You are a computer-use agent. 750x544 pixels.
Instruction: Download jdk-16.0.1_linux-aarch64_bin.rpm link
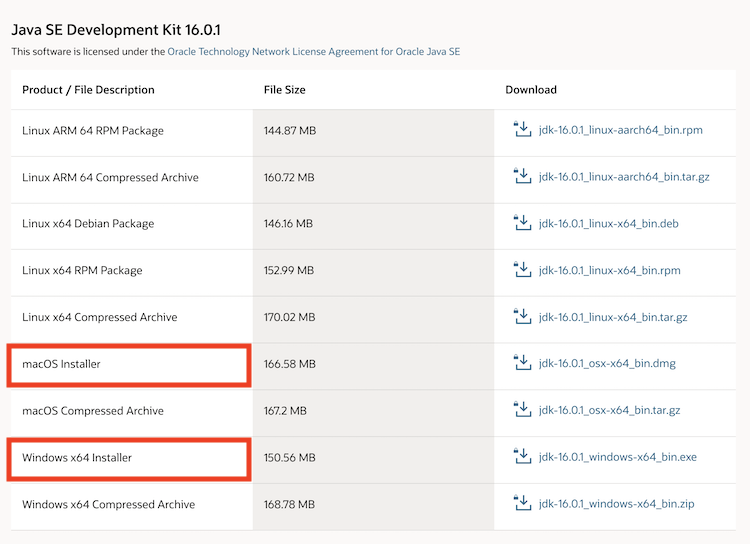tap(620, 130)
